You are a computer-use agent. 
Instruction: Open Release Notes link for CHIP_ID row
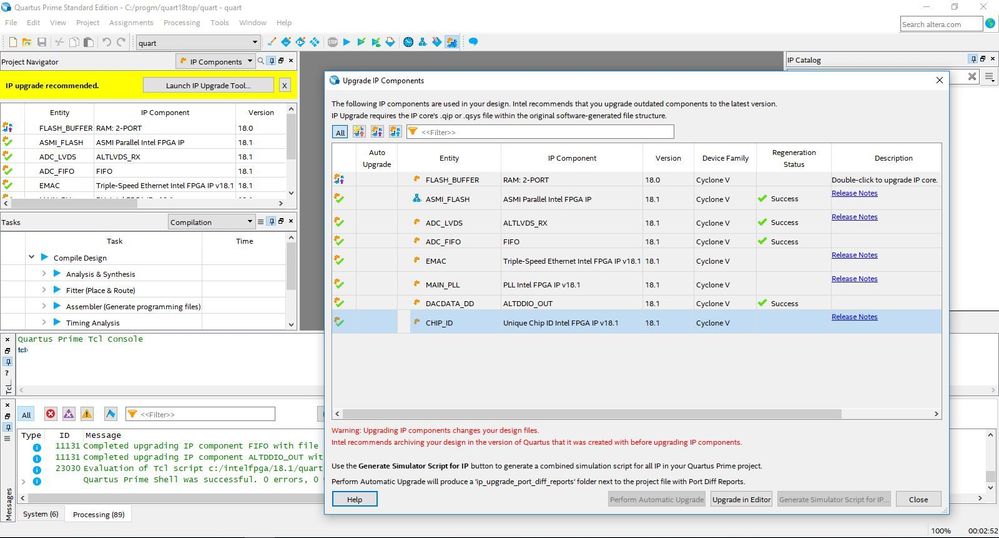[854, 317]
